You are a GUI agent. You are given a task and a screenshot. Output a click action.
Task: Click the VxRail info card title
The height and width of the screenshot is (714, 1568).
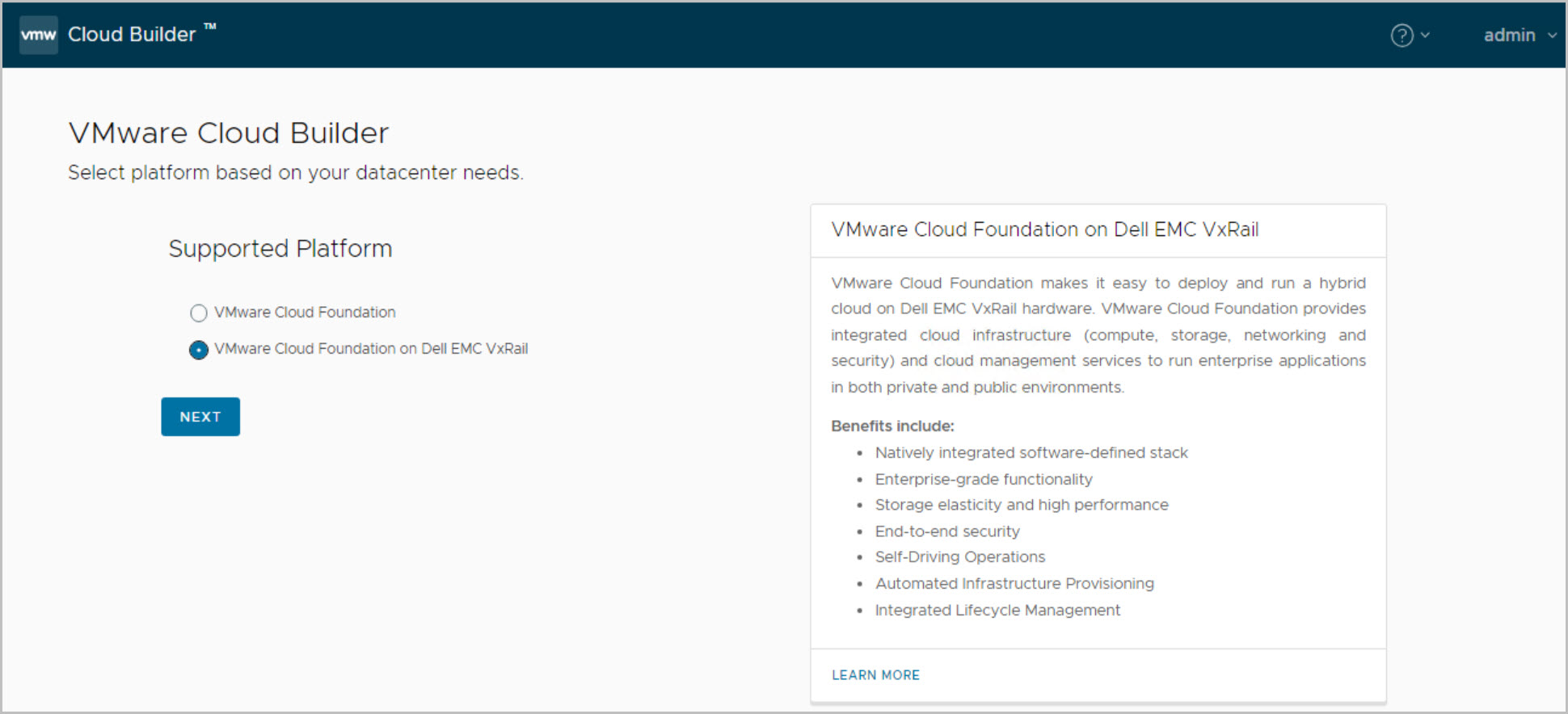click(x=1044, y=230)
